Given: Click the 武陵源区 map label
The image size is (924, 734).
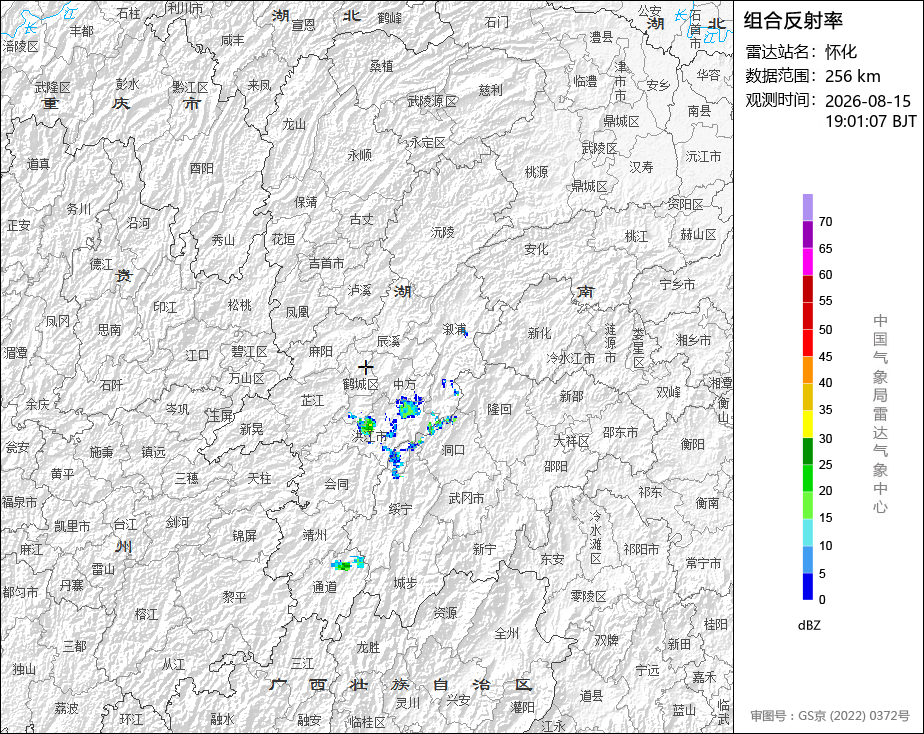Looking at the screenshot, I should [x=433, y=101].
